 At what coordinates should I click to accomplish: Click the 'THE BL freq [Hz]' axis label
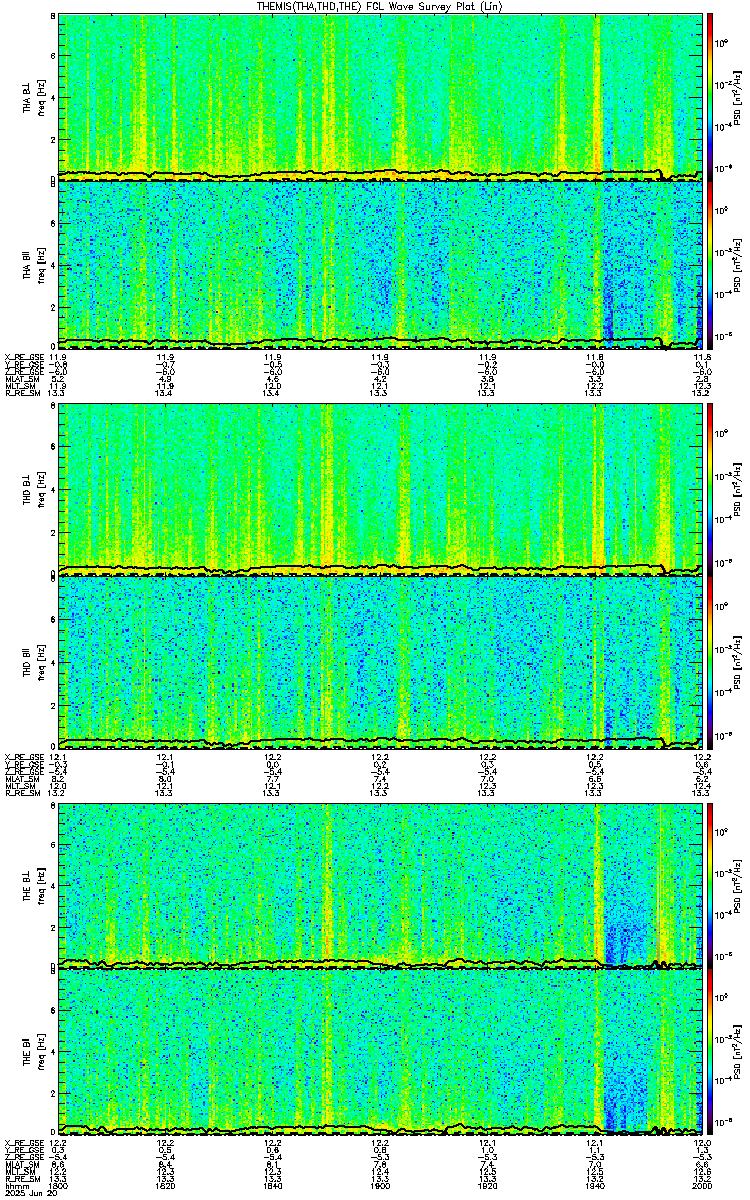[33, 885]
